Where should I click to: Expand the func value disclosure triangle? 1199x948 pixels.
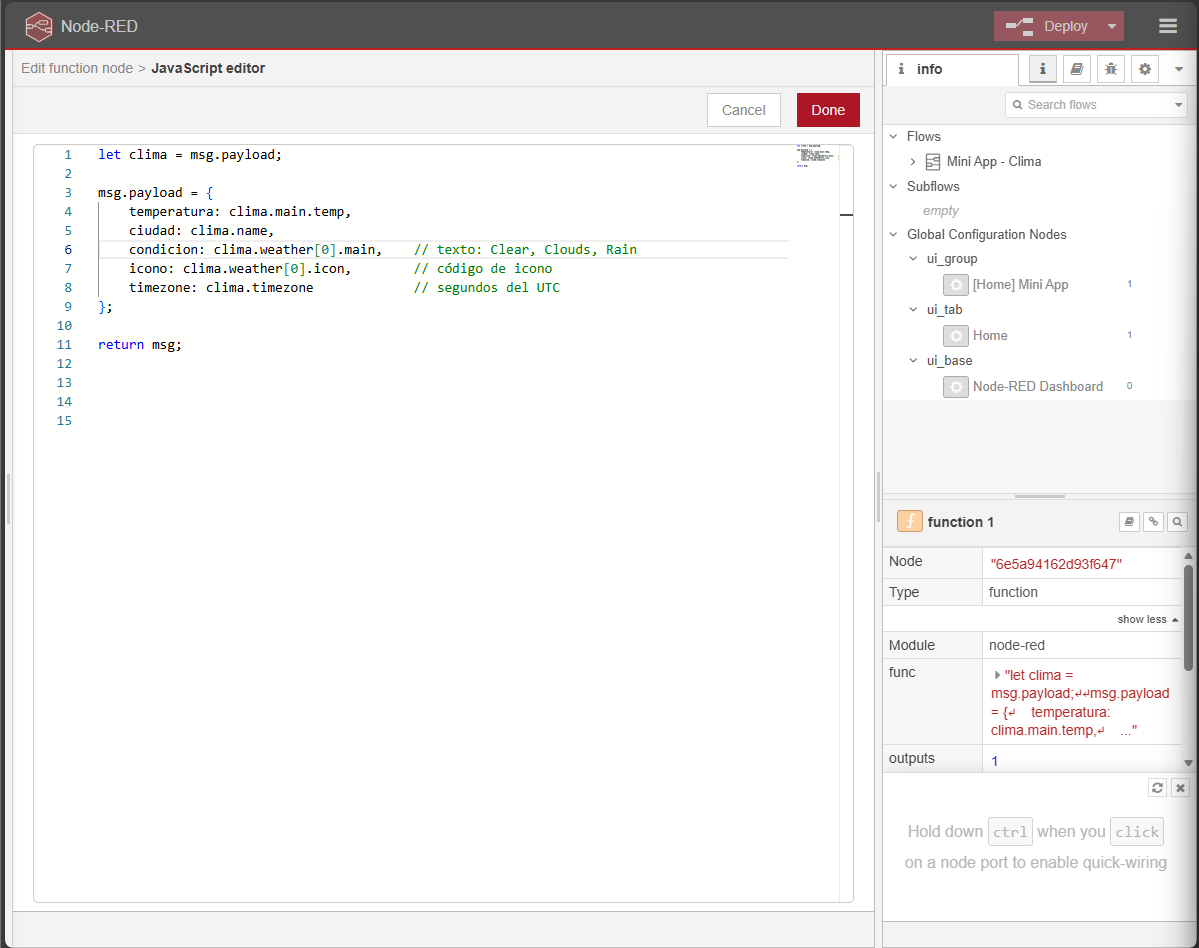click(997, 675)
